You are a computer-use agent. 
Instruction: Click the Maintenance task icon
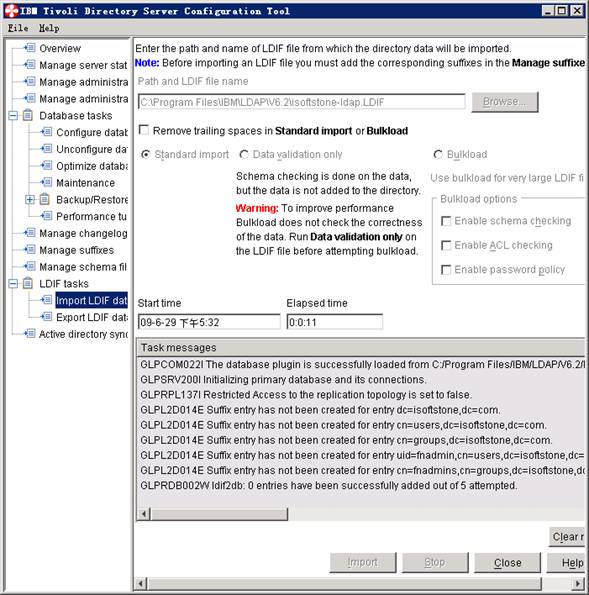pos(47,183)
